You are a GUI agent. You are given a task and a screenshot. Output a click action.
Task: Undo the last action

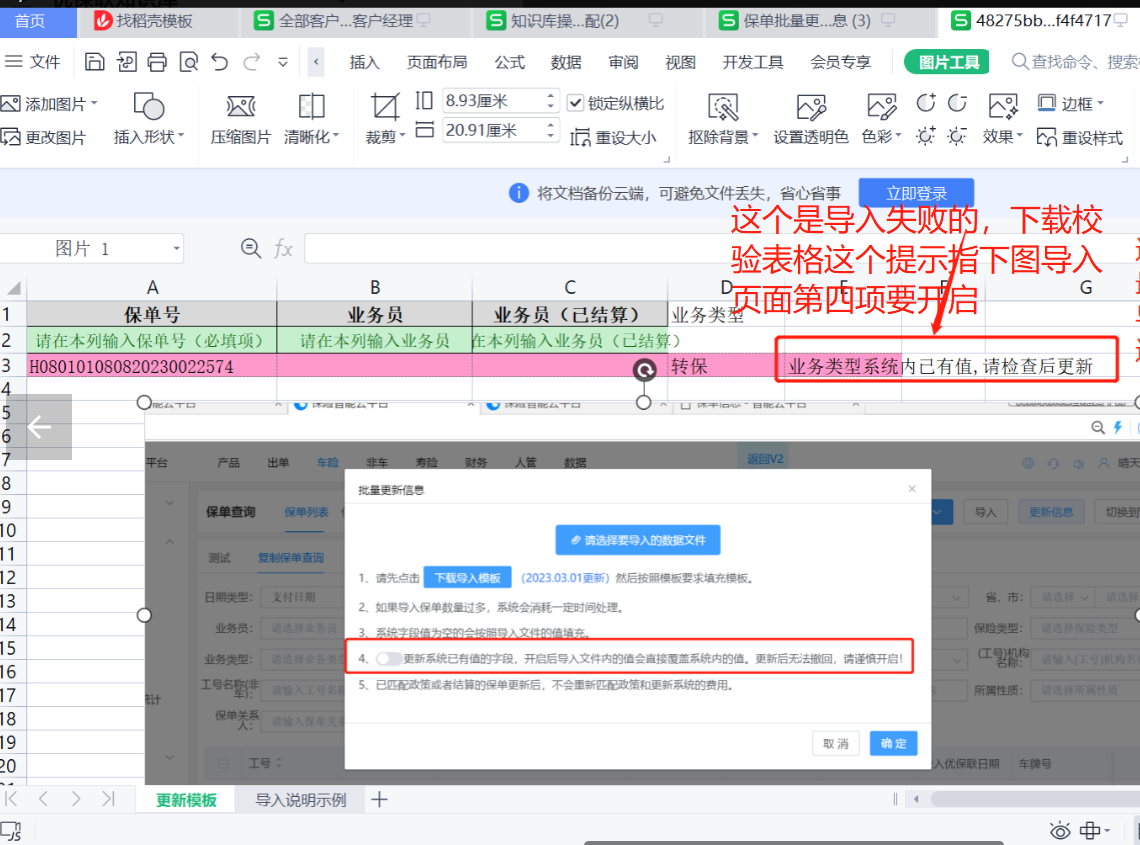coord(220,62)
